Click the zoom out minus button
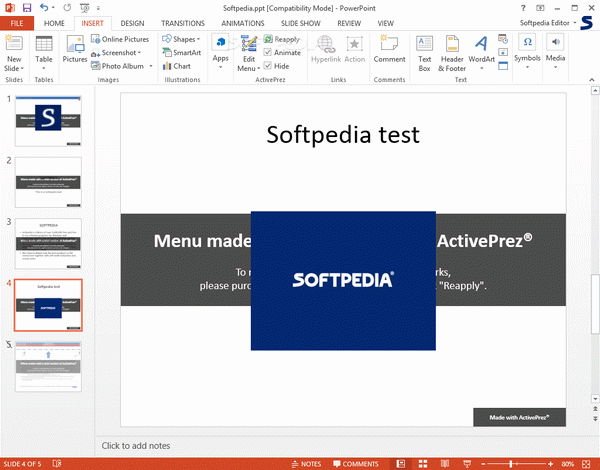Image resolution: width=600 pixels, height=470 pixels. point(483,464)
